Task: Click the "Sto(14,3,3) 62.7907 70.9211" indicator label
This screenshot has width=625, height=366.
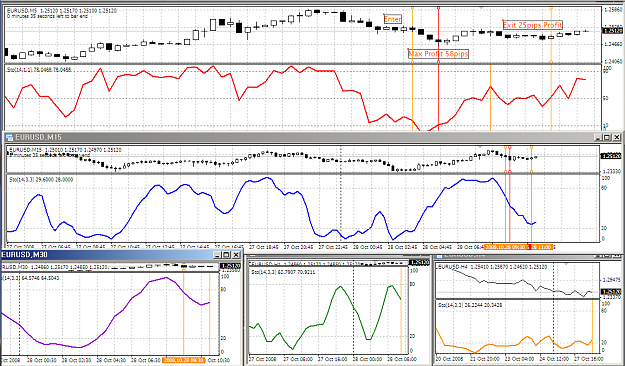Action: coord(283,272)
